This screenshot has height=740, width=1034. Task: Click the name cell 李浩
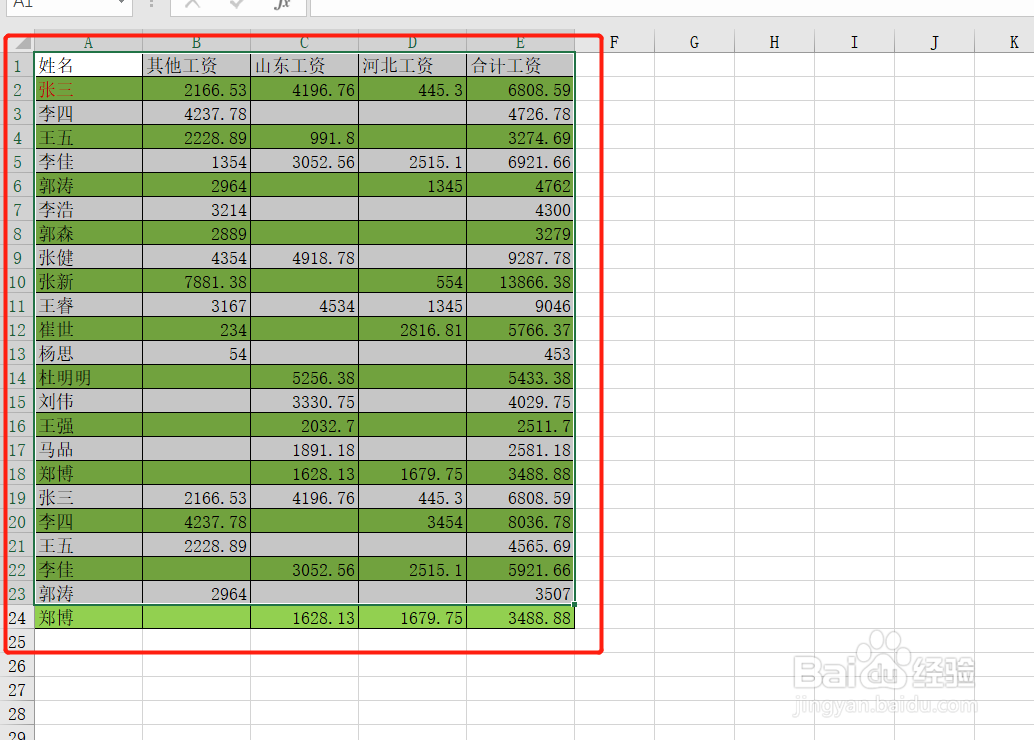[x=88, y=210]
